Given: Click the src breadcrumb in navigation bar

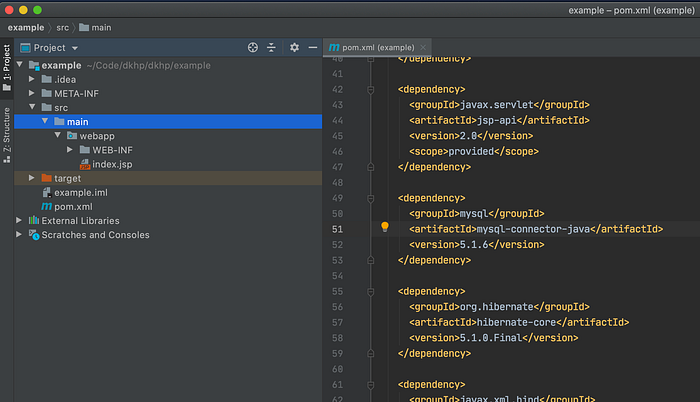Looking at the screenshot, I should (62, 28).
